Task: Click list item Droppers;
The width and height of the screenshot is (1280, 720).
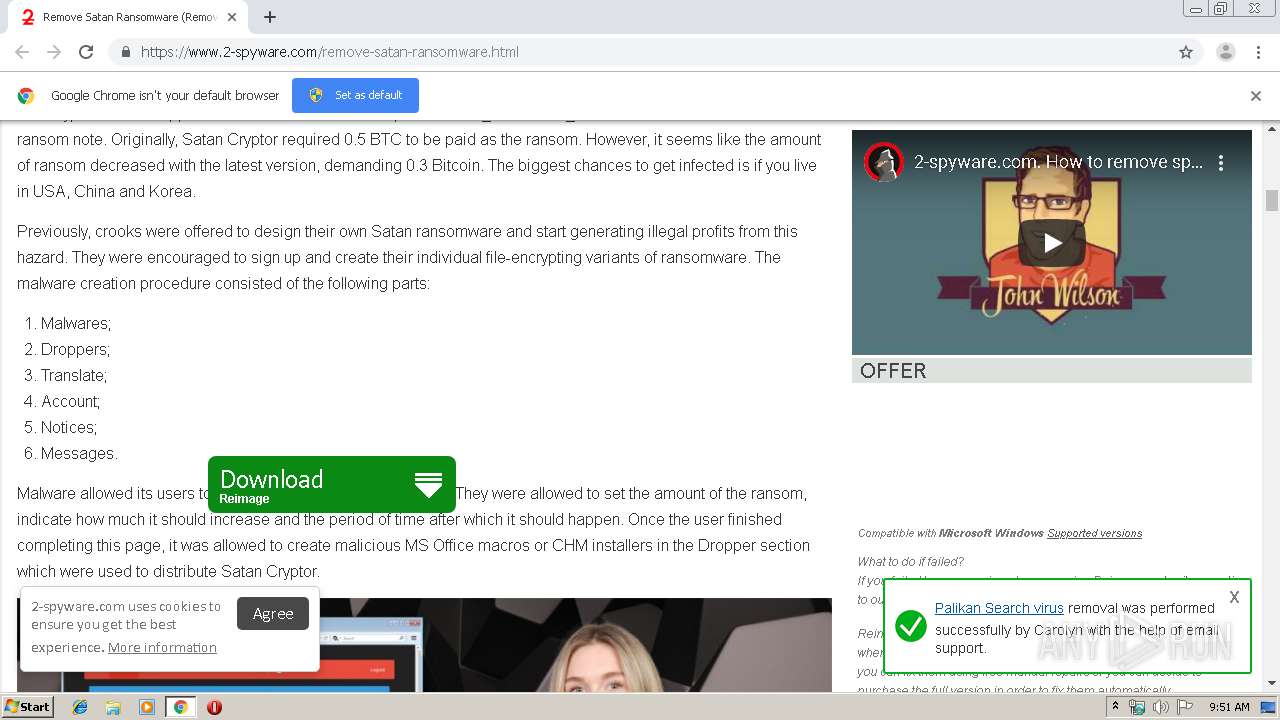Action: (75, 349)
